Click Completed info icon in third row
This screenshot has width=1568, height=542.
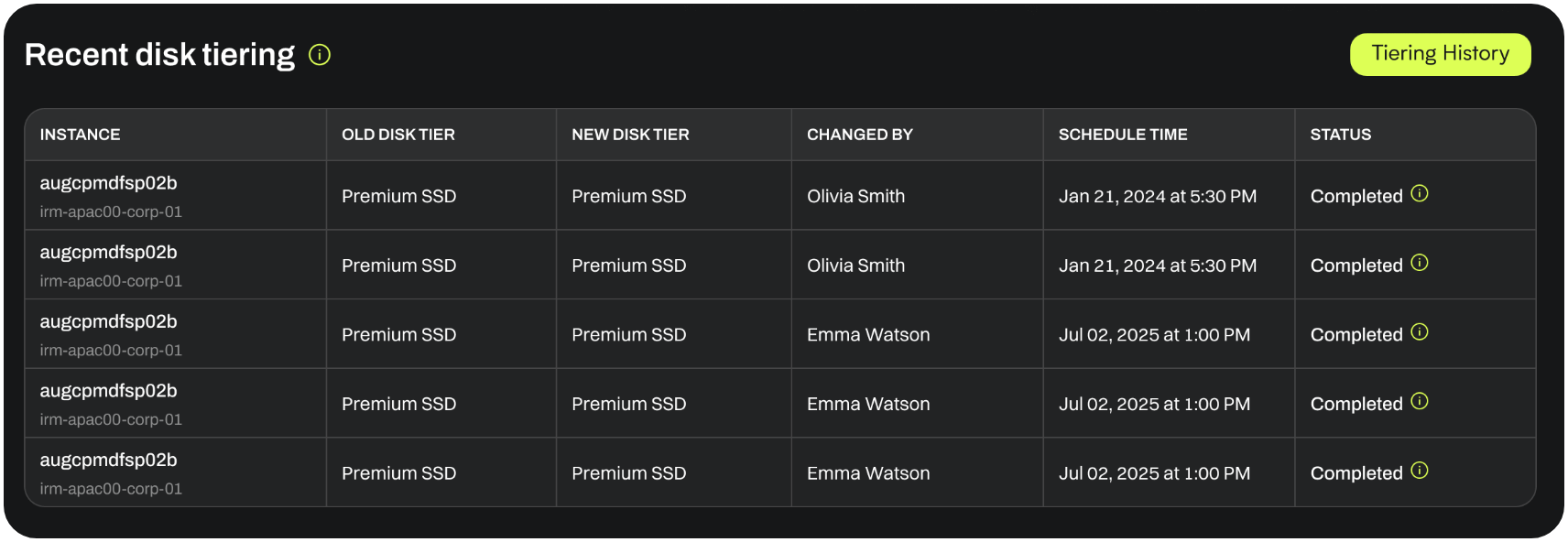point(1420,331)
